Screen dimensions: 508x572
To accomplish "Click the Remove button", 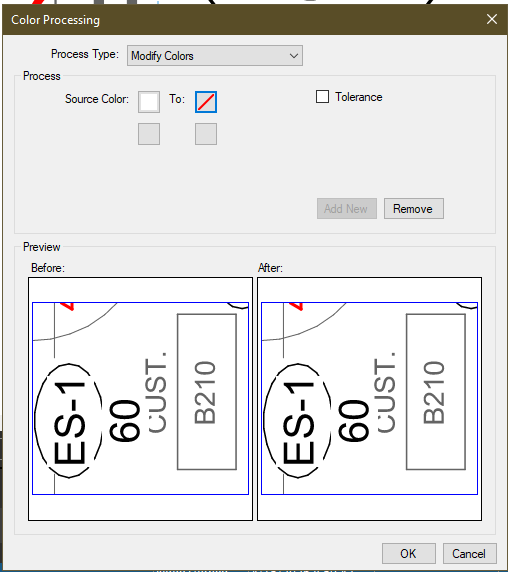I will click(x=414, y=209).
